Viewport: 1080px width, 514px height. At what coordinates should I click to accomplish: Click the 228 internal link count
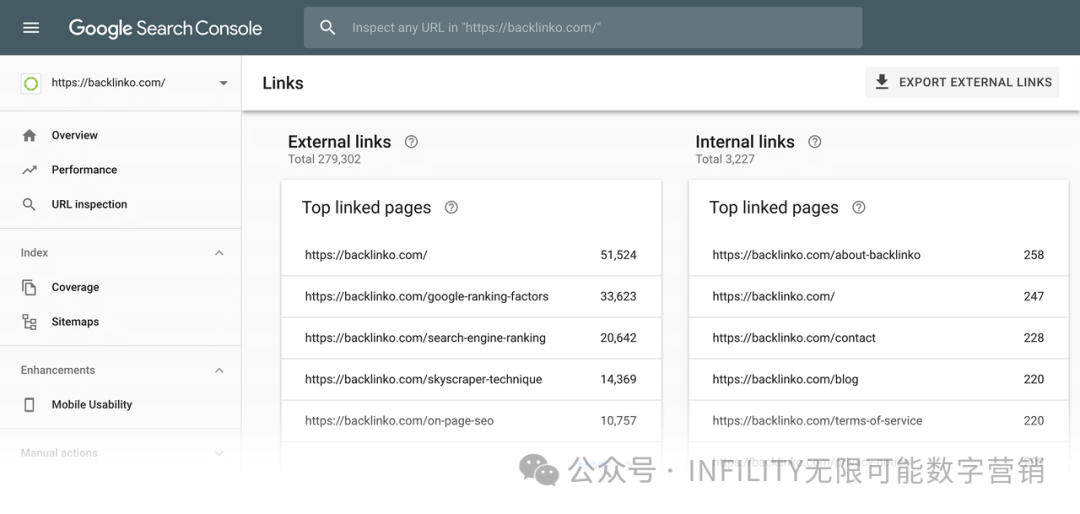click(x=1034, y=338)
